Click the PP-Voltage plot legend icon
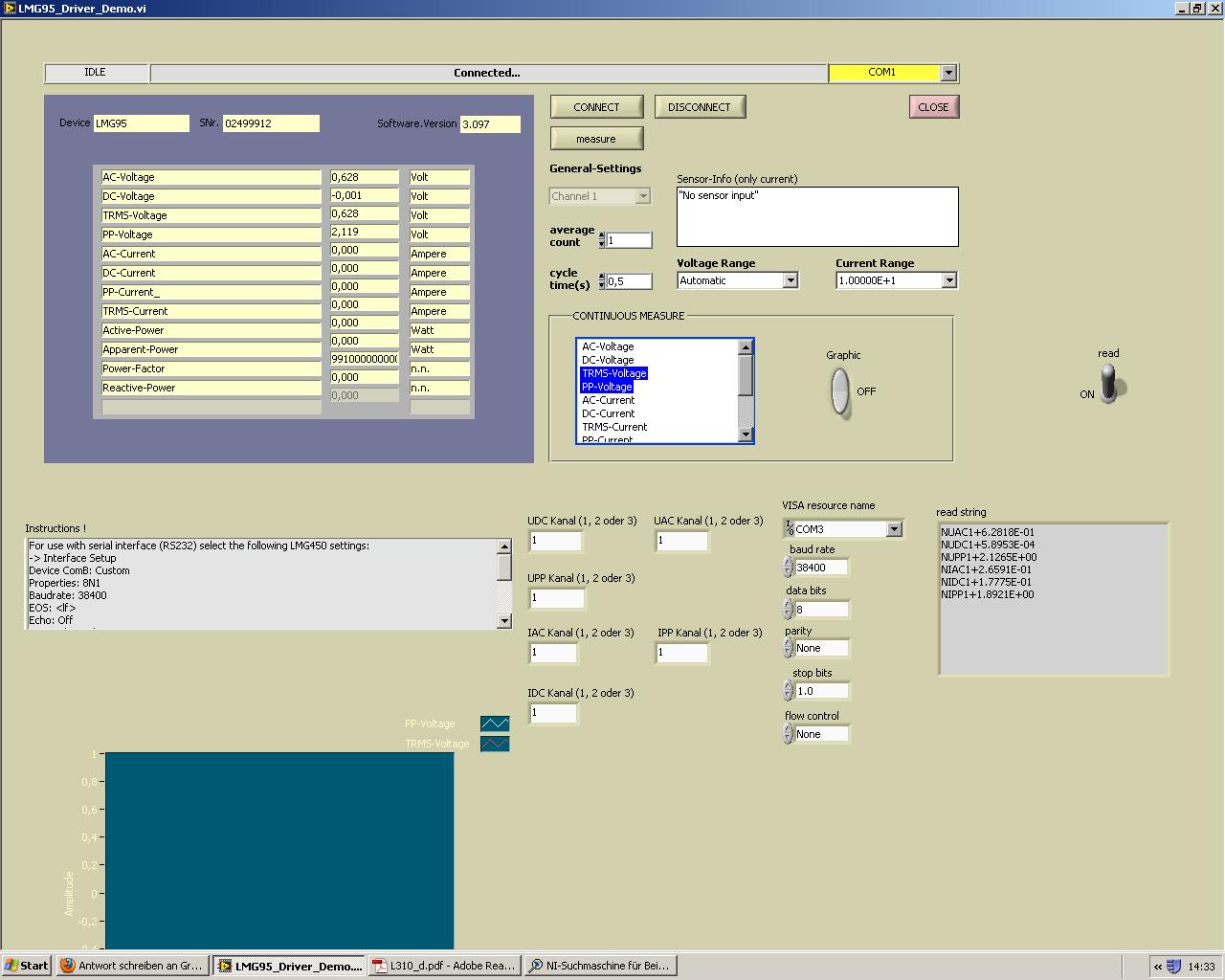 [495, 724]
